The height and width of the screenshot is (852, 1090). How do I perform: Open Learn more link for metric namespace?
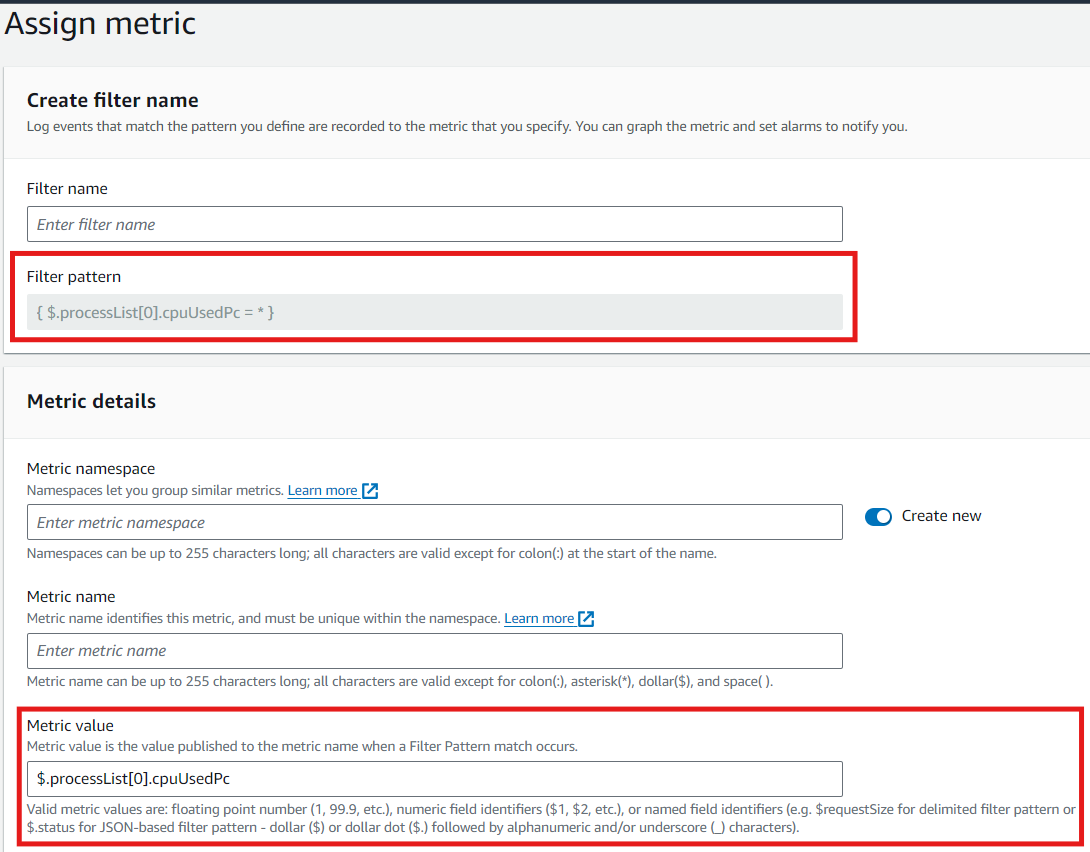[x=323, y=491]
